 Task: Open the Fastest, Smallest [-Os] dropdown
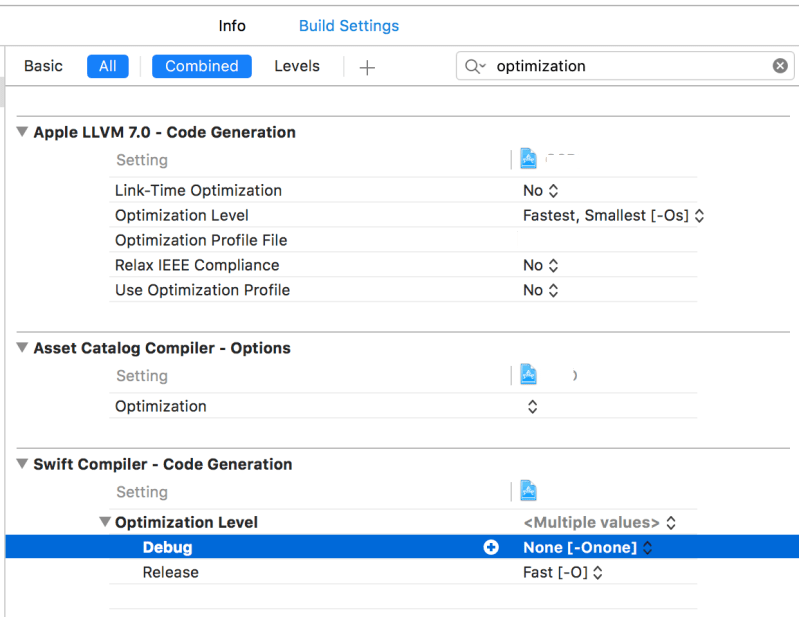pos(614,215)
